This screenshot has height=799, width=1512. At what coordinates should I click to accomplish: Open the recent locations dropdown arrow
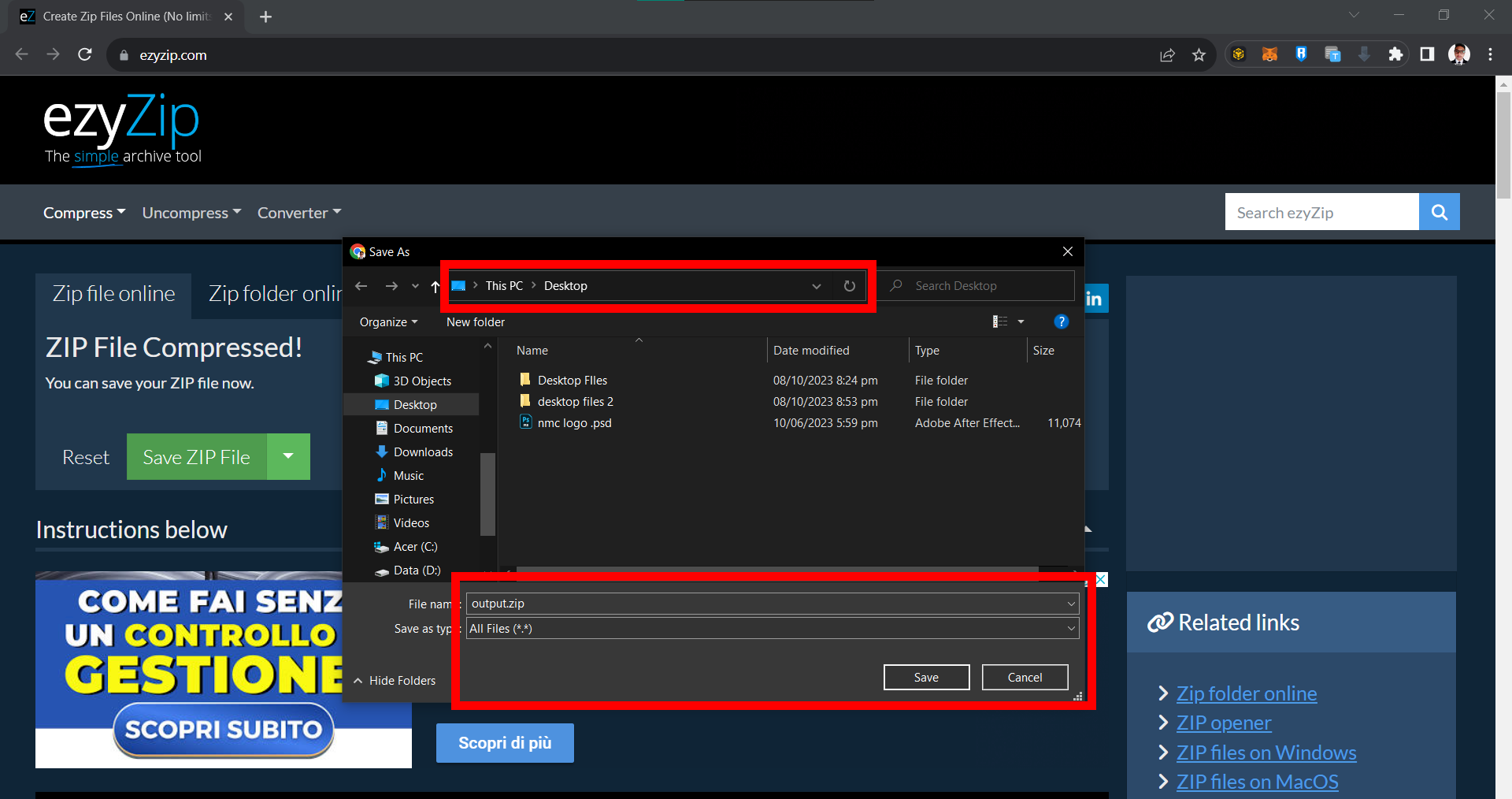pyautogui.click(x=415, y=286)
